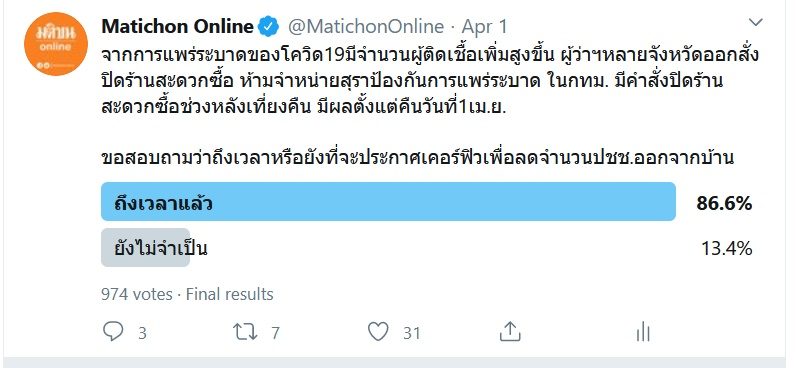Click the like count of 31
The width and height of the screenshot is (796, 368).
412,333
